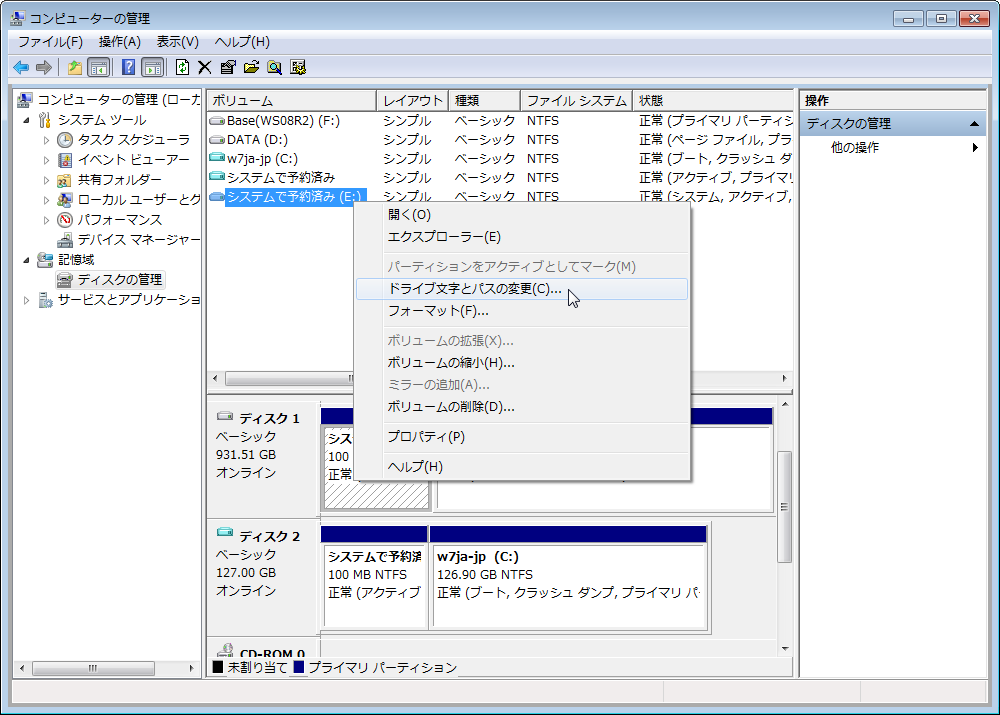Expand the 共有フォルダー node
This screenshot has width=1000, height=715.
tap(46, 180)
